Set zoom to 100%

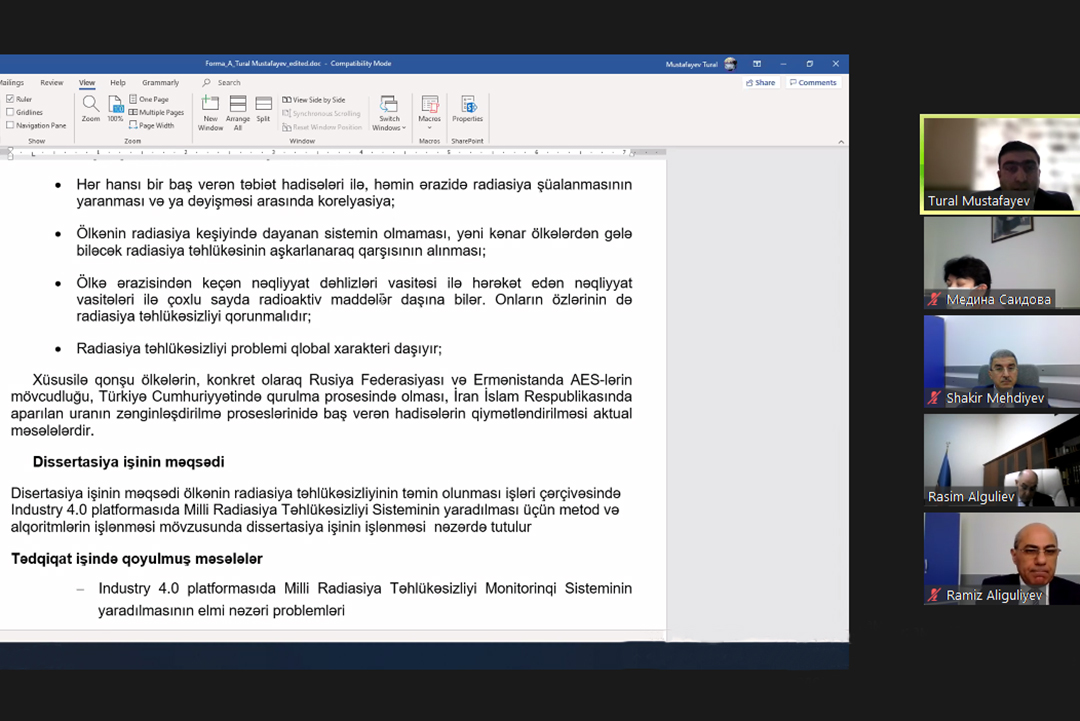(x=114, y=109)
